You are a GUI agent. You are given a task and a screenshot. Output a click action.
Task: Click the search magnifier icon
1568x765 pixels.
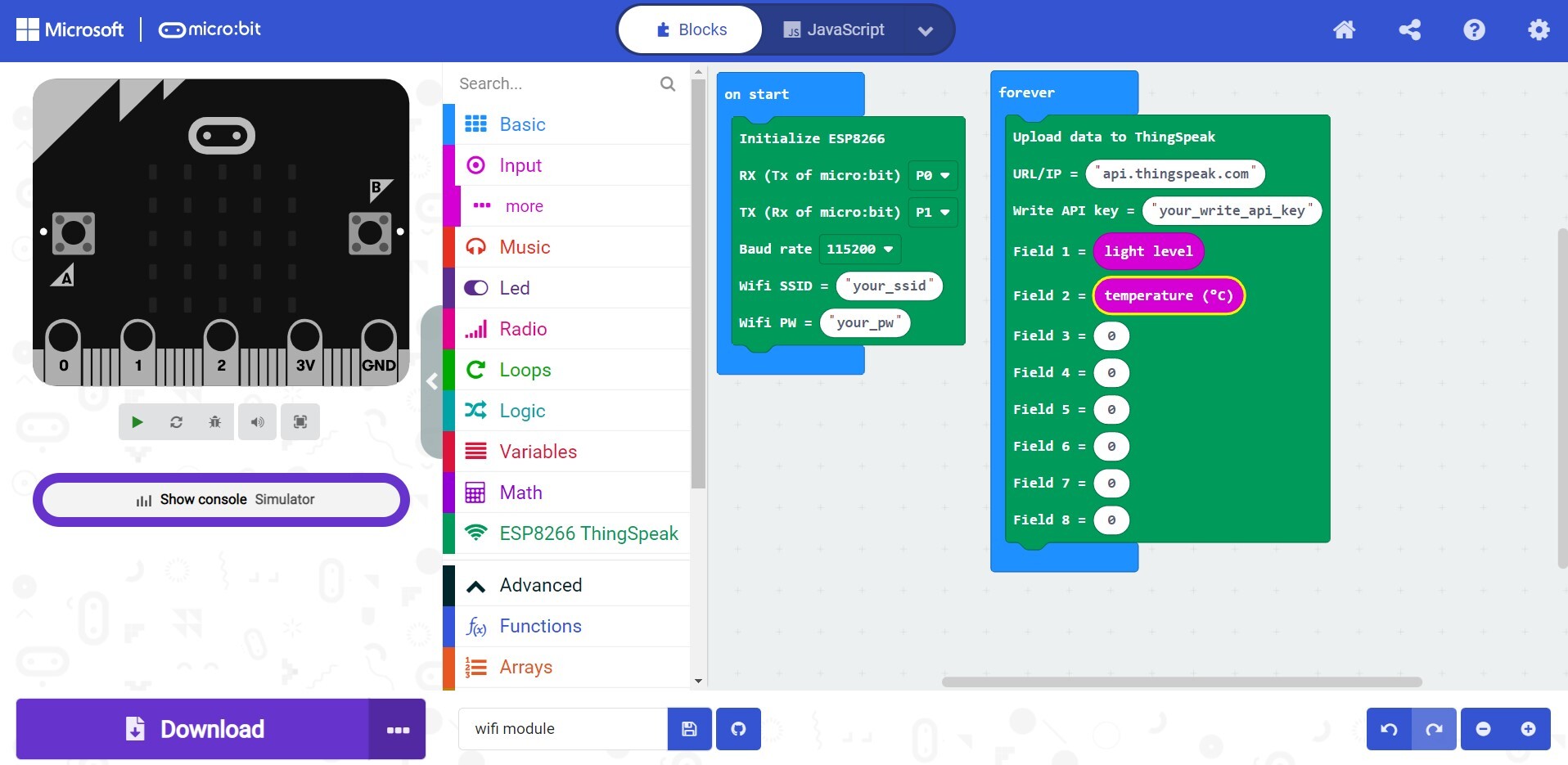tap(668, 83)
